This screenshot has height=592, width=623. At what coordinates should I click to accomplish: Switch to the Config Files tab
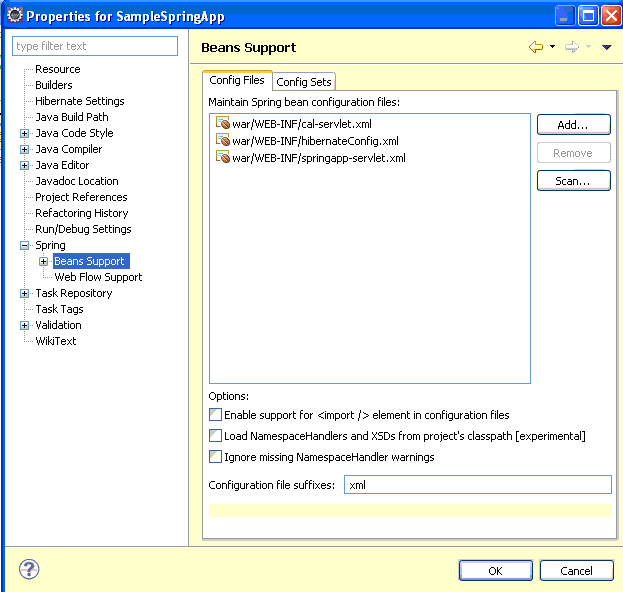point(237,80)
